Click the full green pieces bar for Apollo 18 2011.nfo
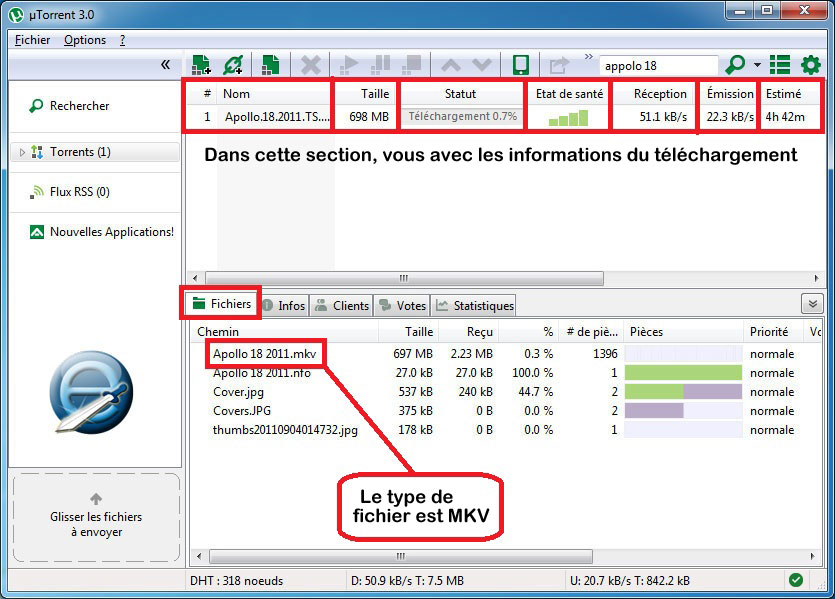The height and width of the screenshot is (599, 835). (x=683, y=373)
